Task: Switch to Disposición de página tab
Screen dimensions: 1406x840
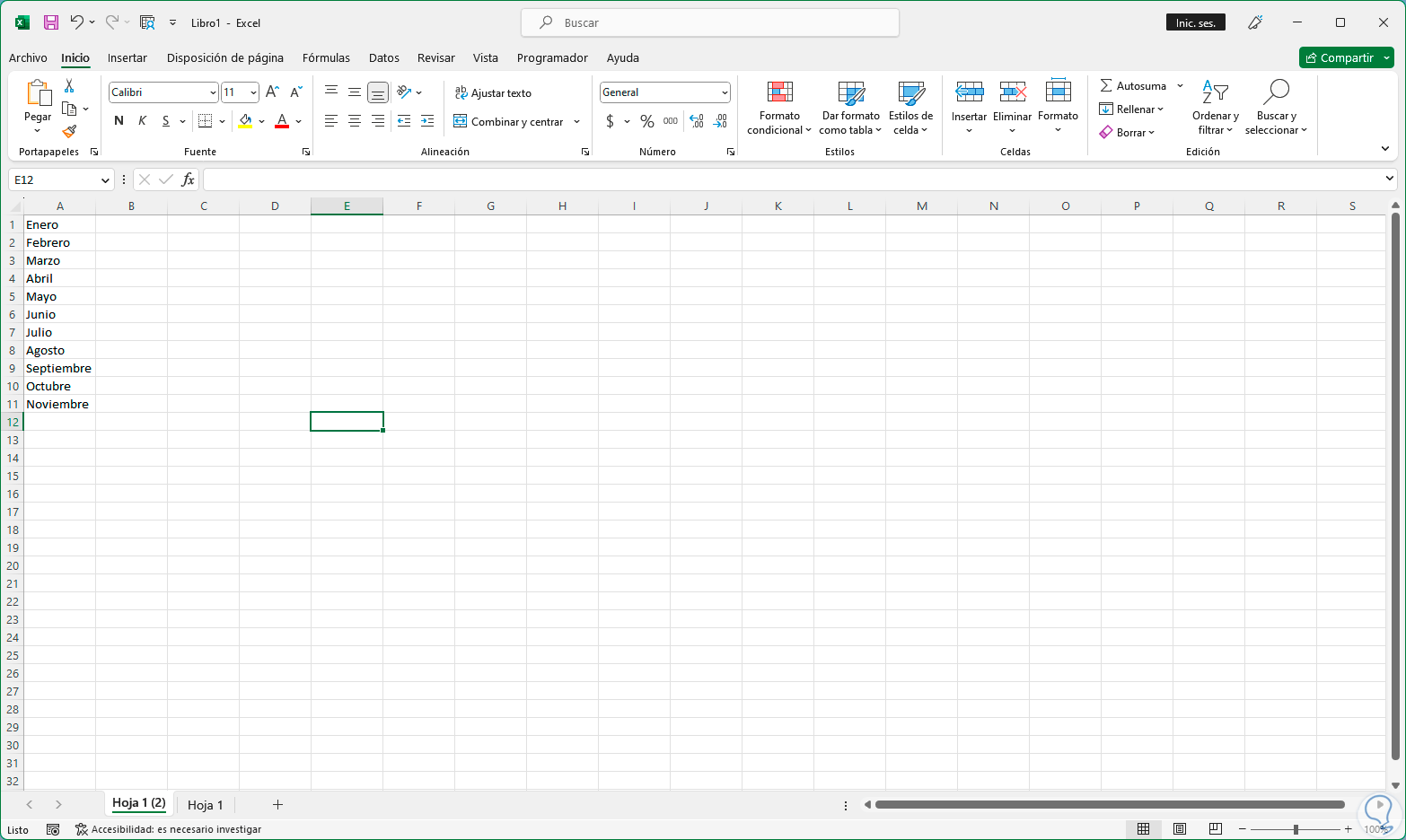Action: 225,57
